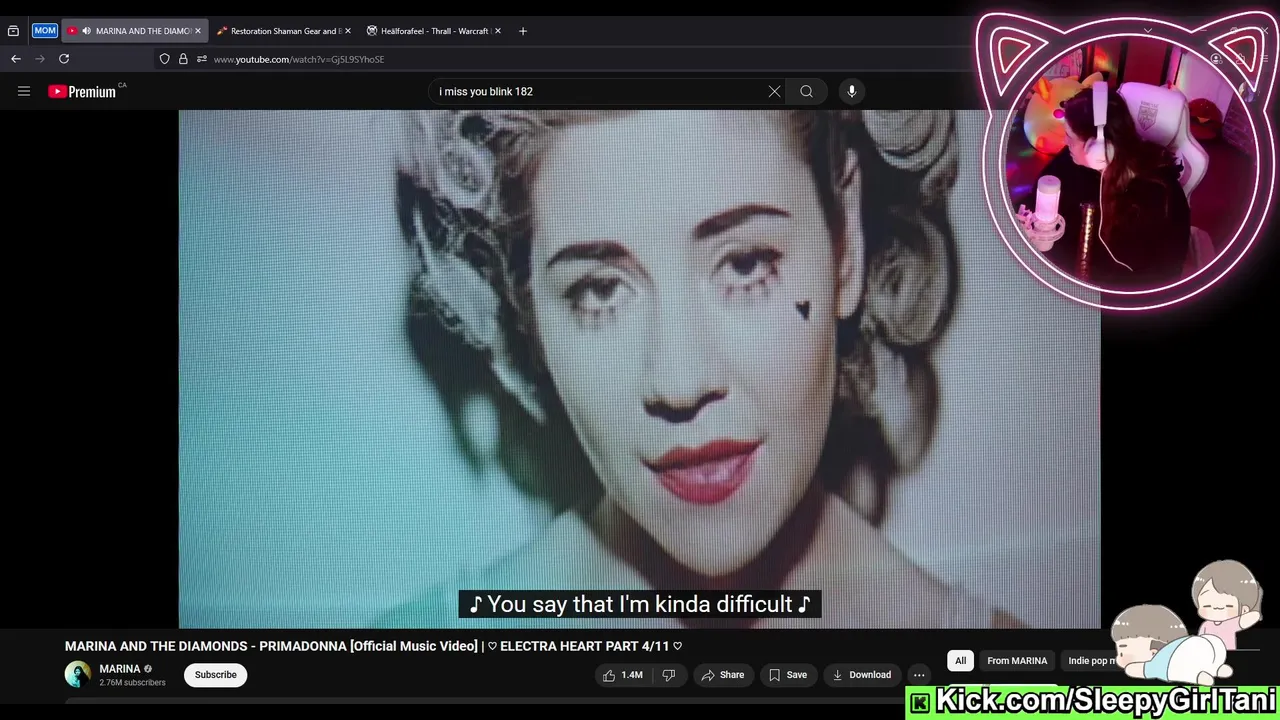Mute the MARINA tab audio icon

coord(86,31)
